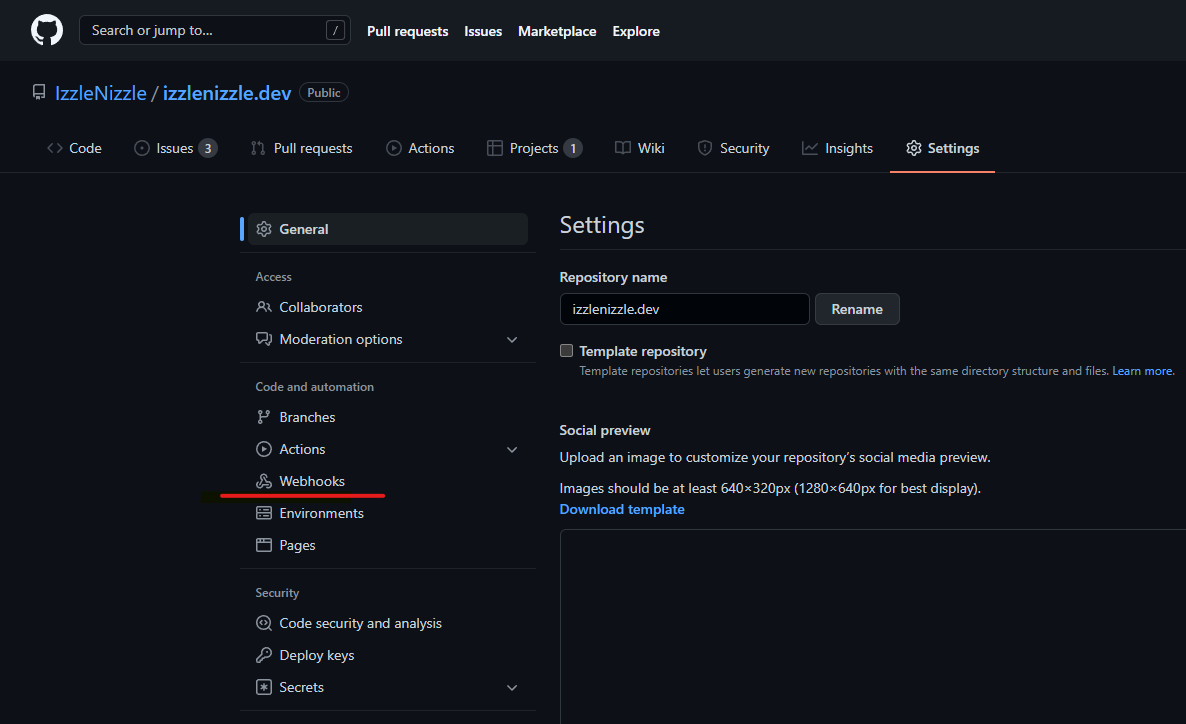Open Issues in the top navigation

point(483,31)
